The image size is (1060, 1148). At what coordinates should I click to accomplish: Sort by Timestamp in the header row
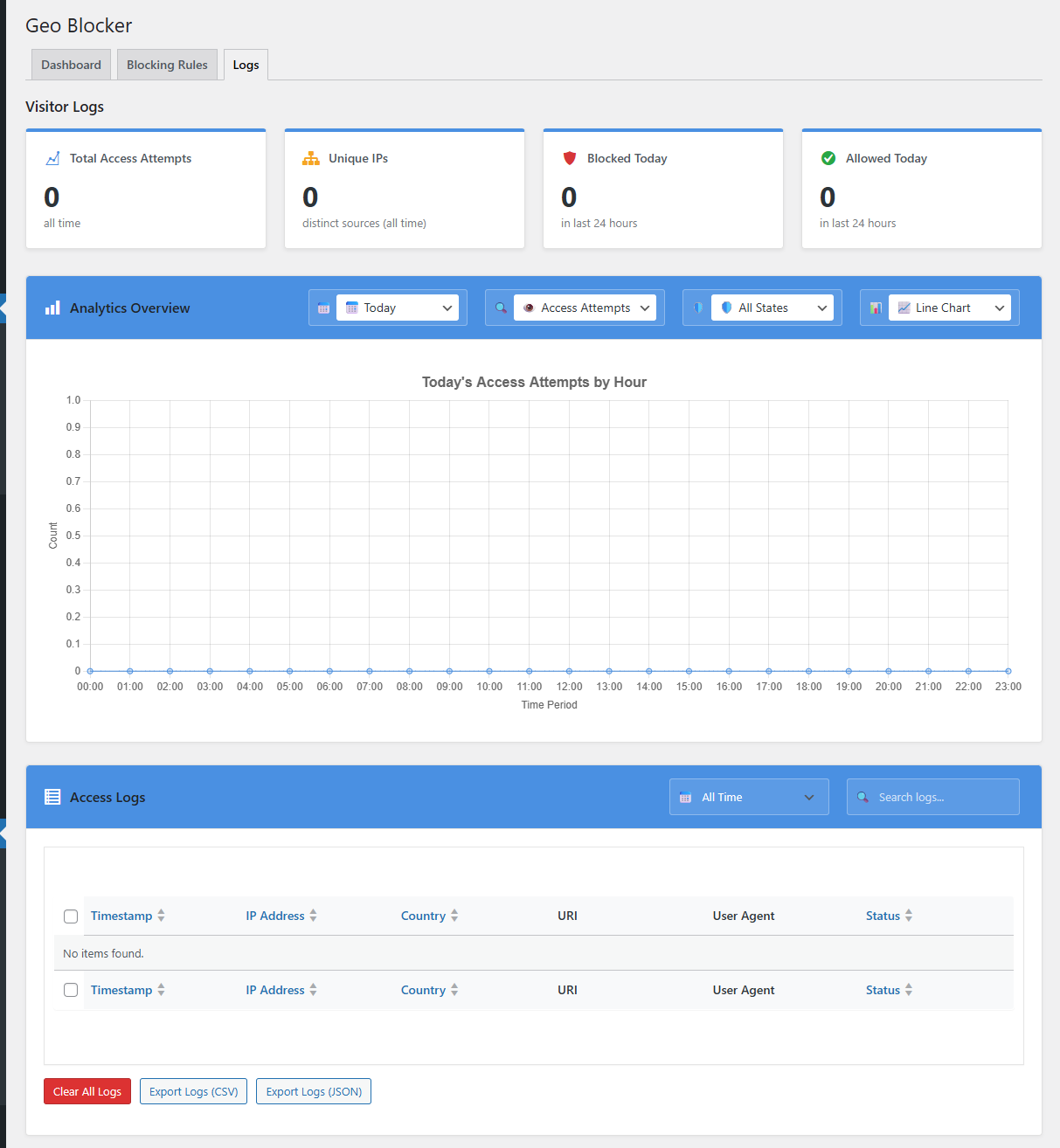tap(128, 916)
